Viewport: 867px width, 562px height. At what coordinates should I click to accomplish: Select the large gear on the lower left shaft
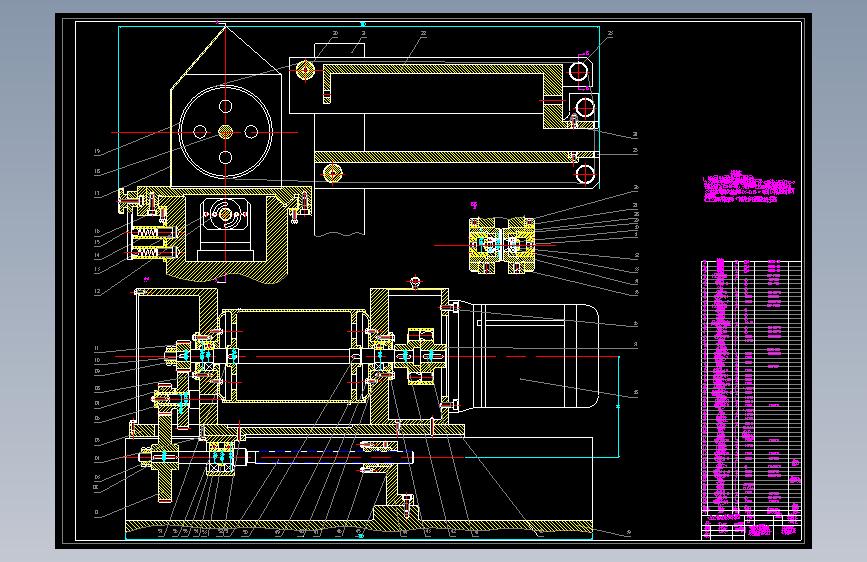tap(165, 457)
